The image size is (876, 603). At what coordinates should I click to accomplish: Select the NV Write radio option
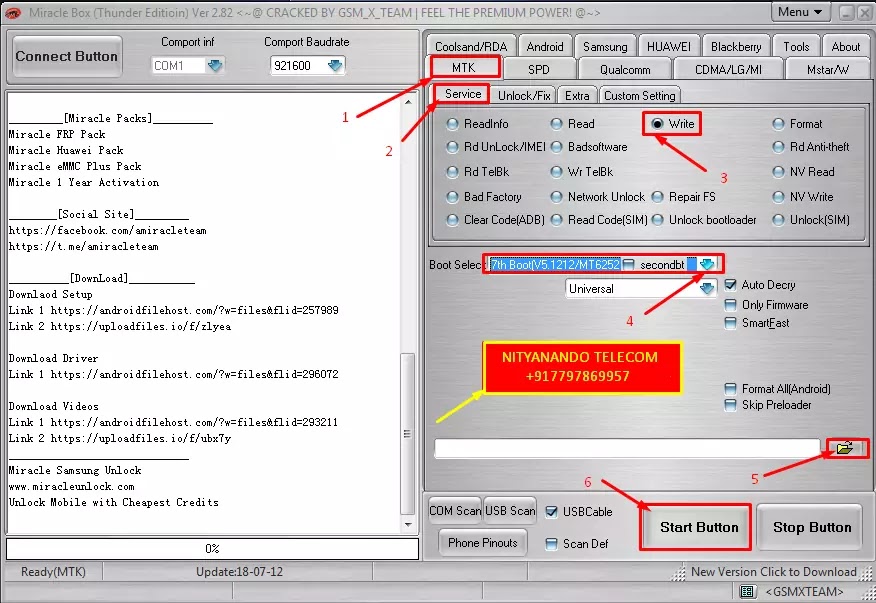pyautogui.click(x=778, y=197)
